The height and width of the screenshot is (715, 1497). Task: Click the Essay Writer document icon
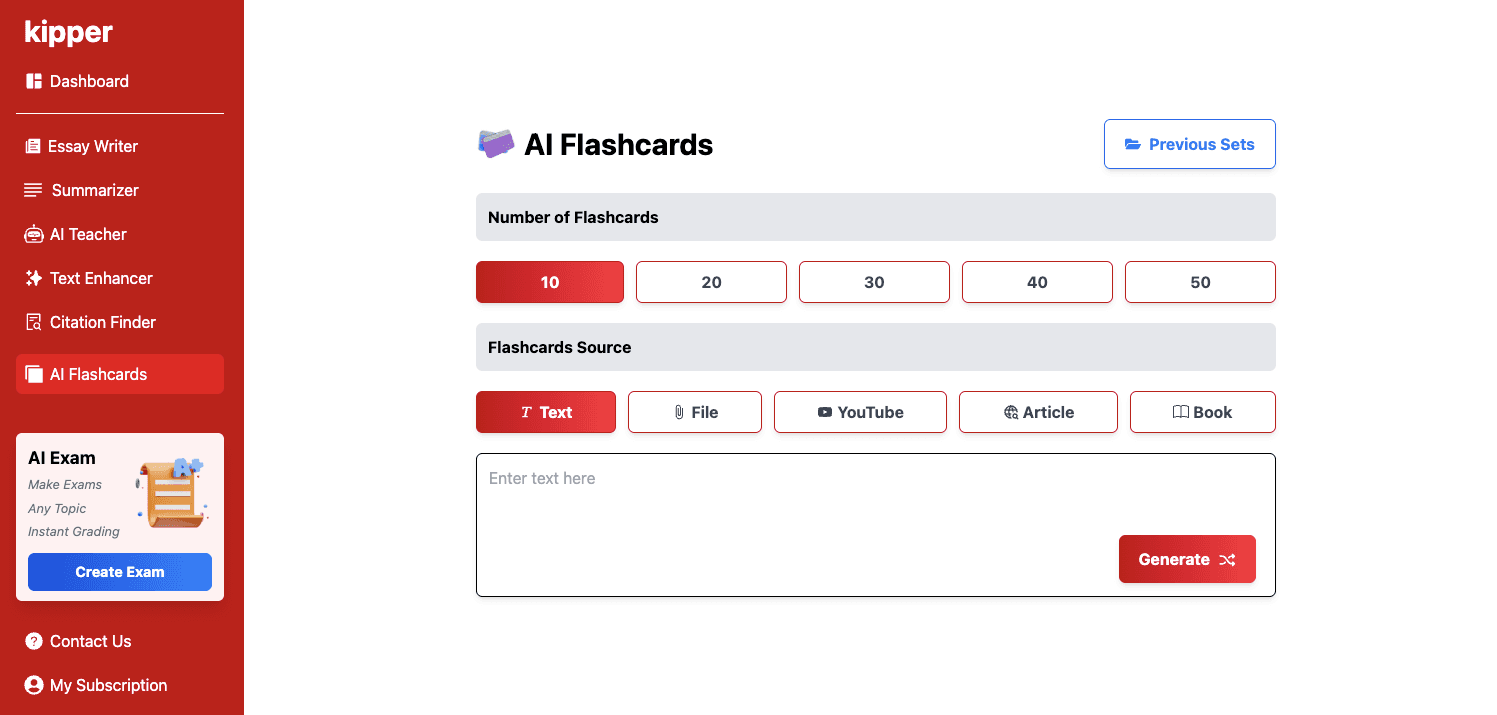click(x=33, y=146)
